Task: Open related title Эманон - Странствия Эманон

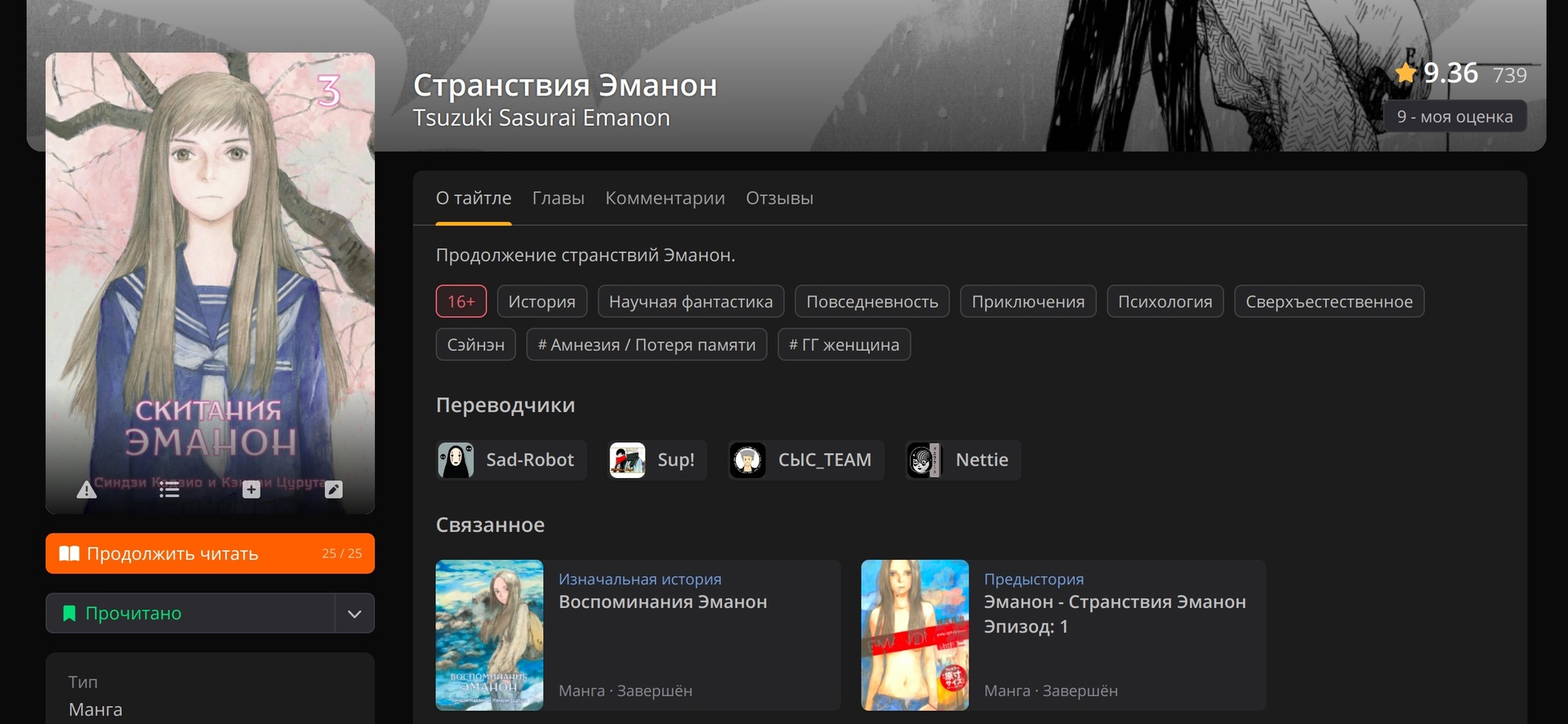Action: click(1114, 602)
